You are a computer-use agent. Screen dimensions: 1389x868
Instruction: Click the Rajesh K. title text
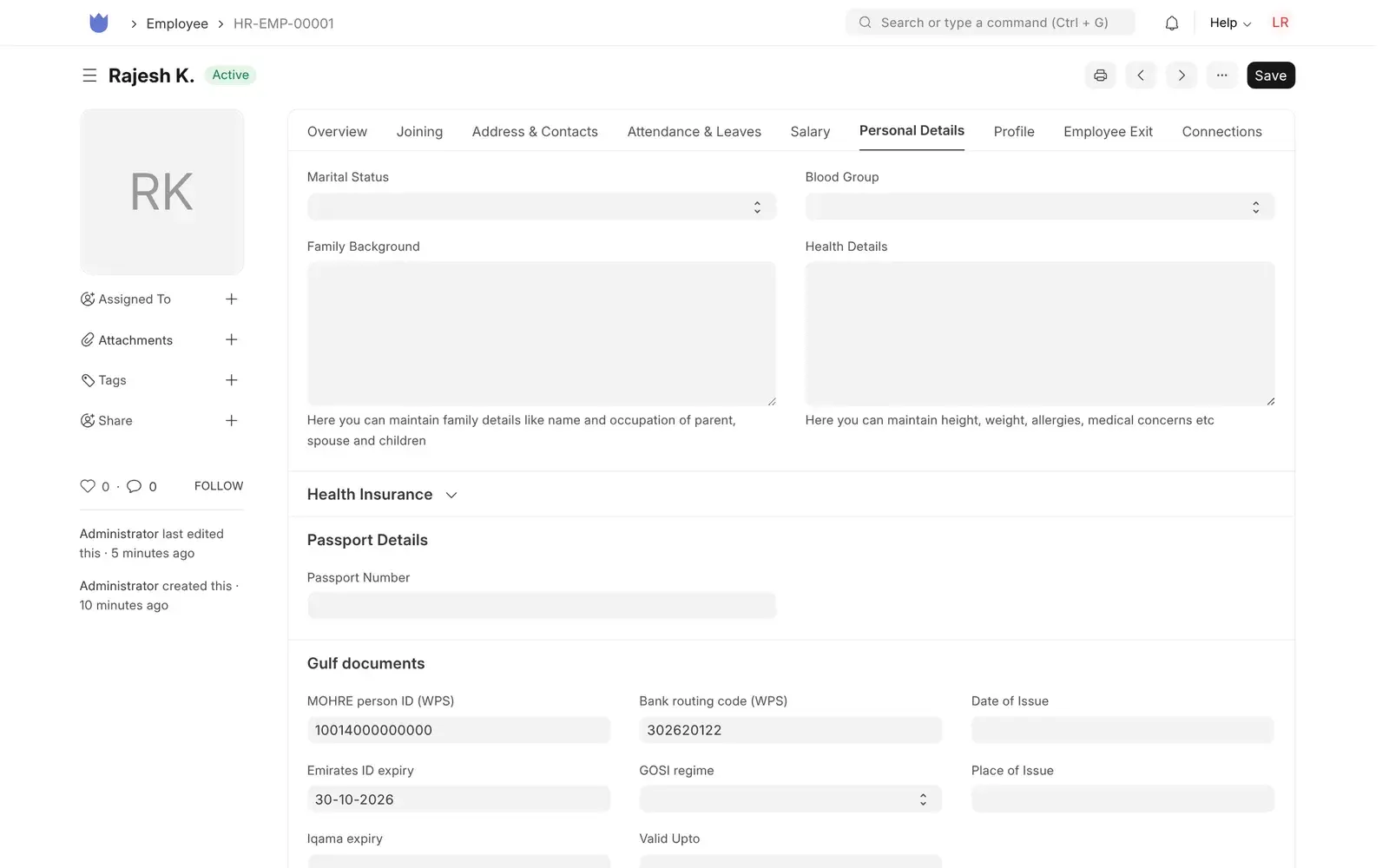pos(151,76)
